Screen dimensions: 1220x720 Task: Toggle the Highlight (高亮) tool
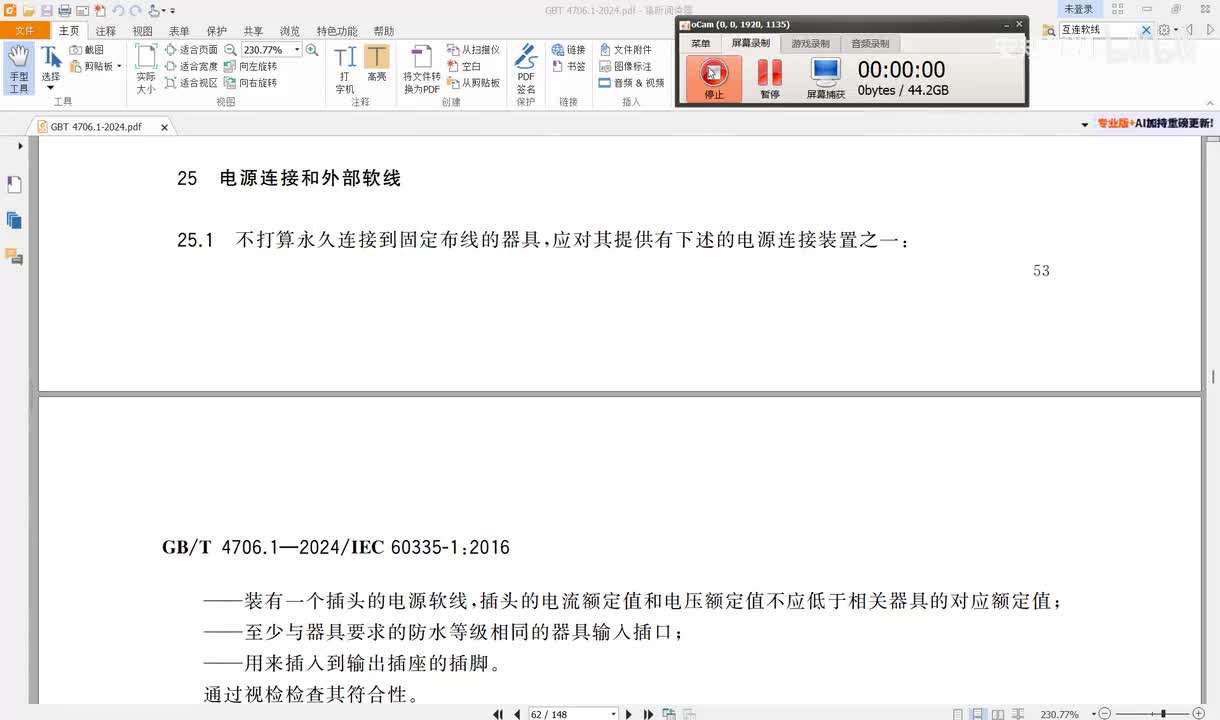pos(377,65)
